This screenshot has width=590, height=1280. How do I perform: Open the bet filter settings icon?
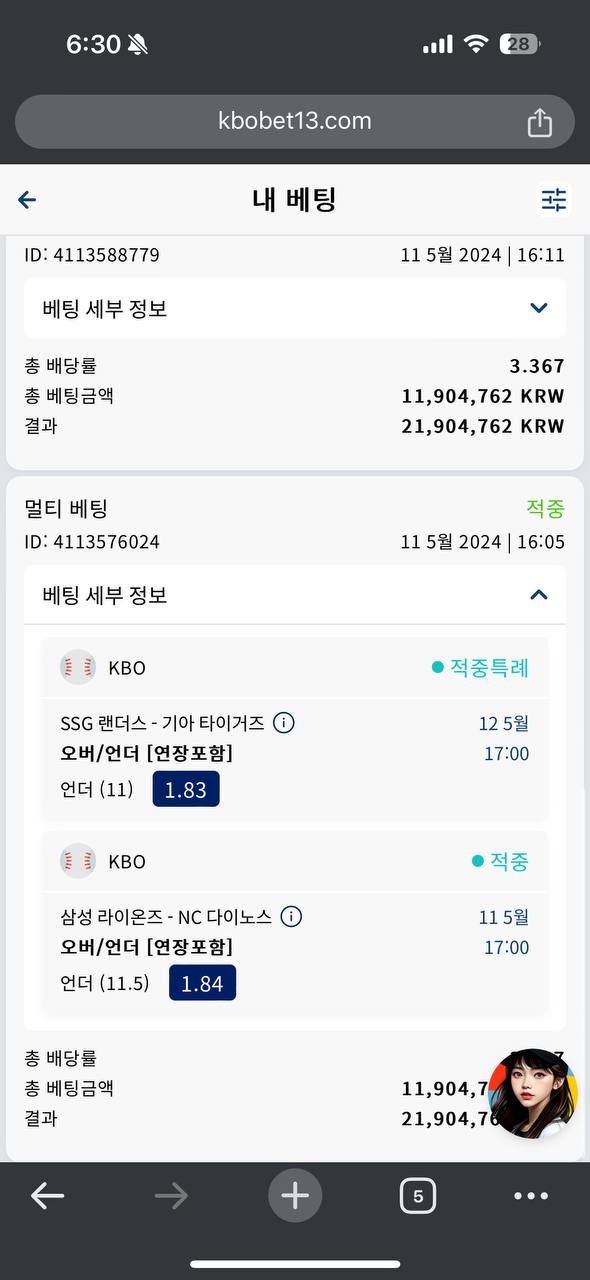[553, 200]
